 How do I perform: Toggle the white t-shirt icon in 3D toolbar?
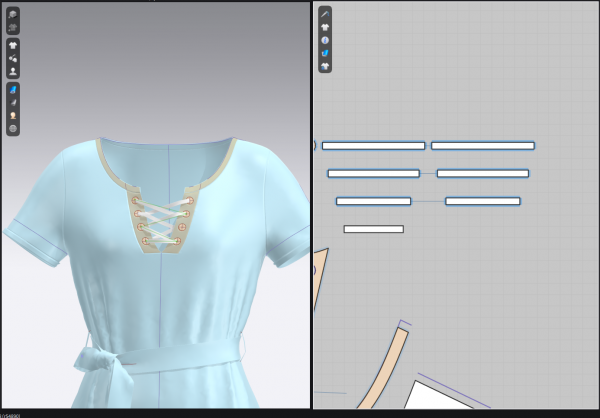[x=13, y=45]
